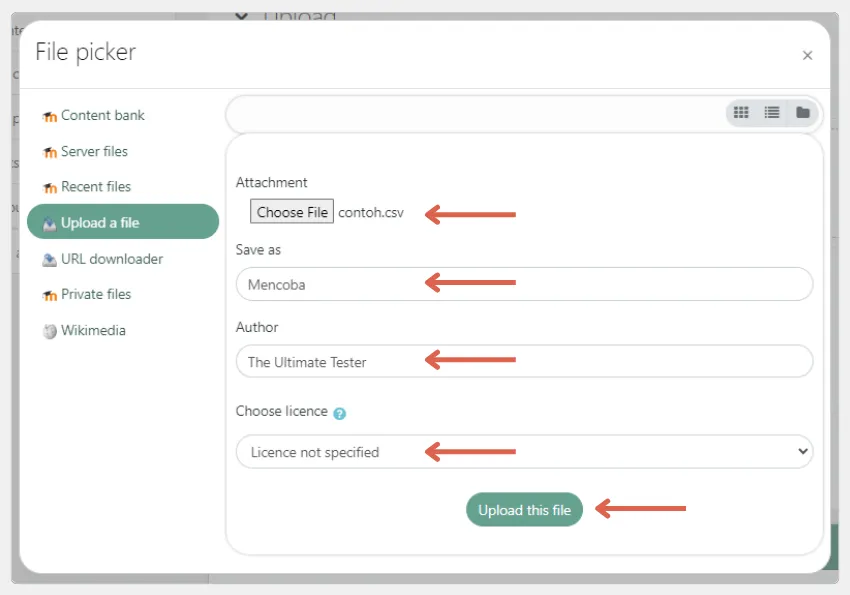Click the Wikimedia globe icon

tap(50, 330)
